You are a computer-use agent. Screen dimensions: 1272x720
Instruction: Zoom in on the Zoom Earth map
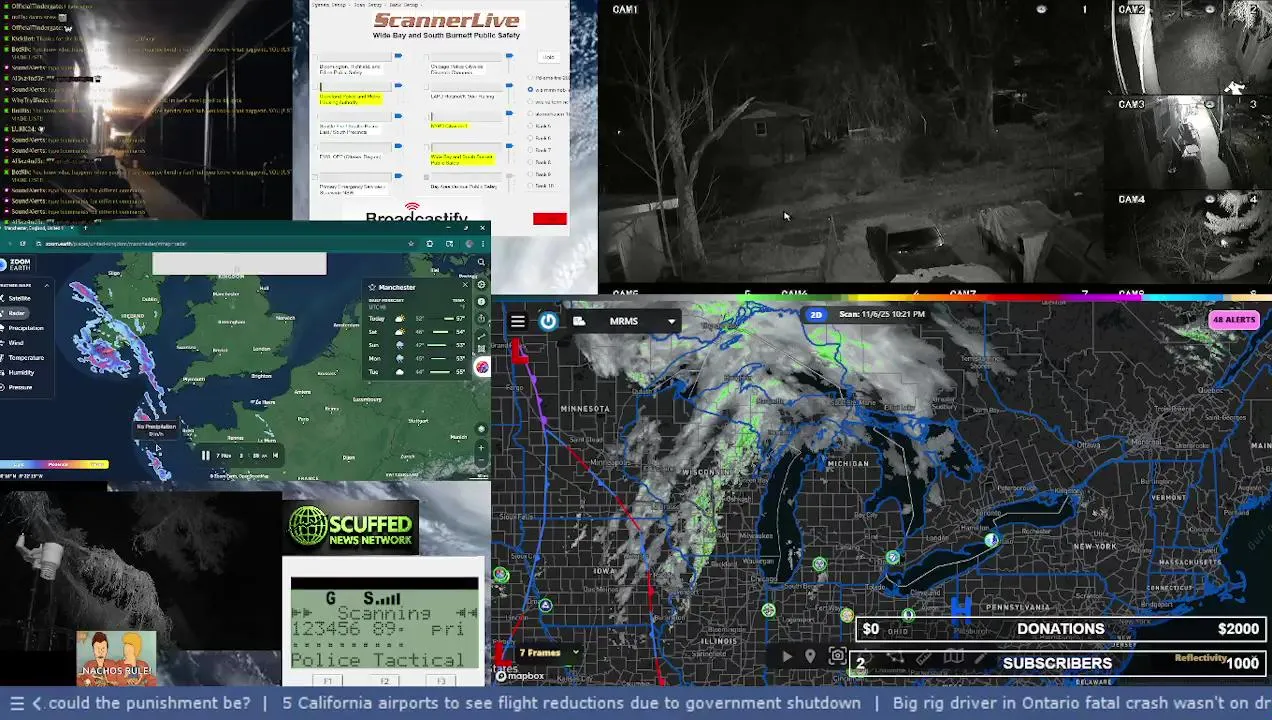coord(481,447)
